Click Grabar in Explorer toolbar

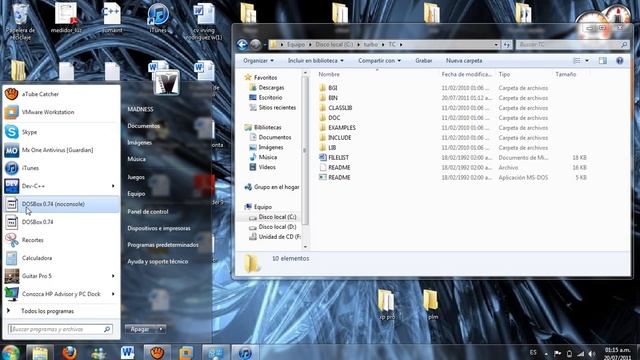[424, 61]
